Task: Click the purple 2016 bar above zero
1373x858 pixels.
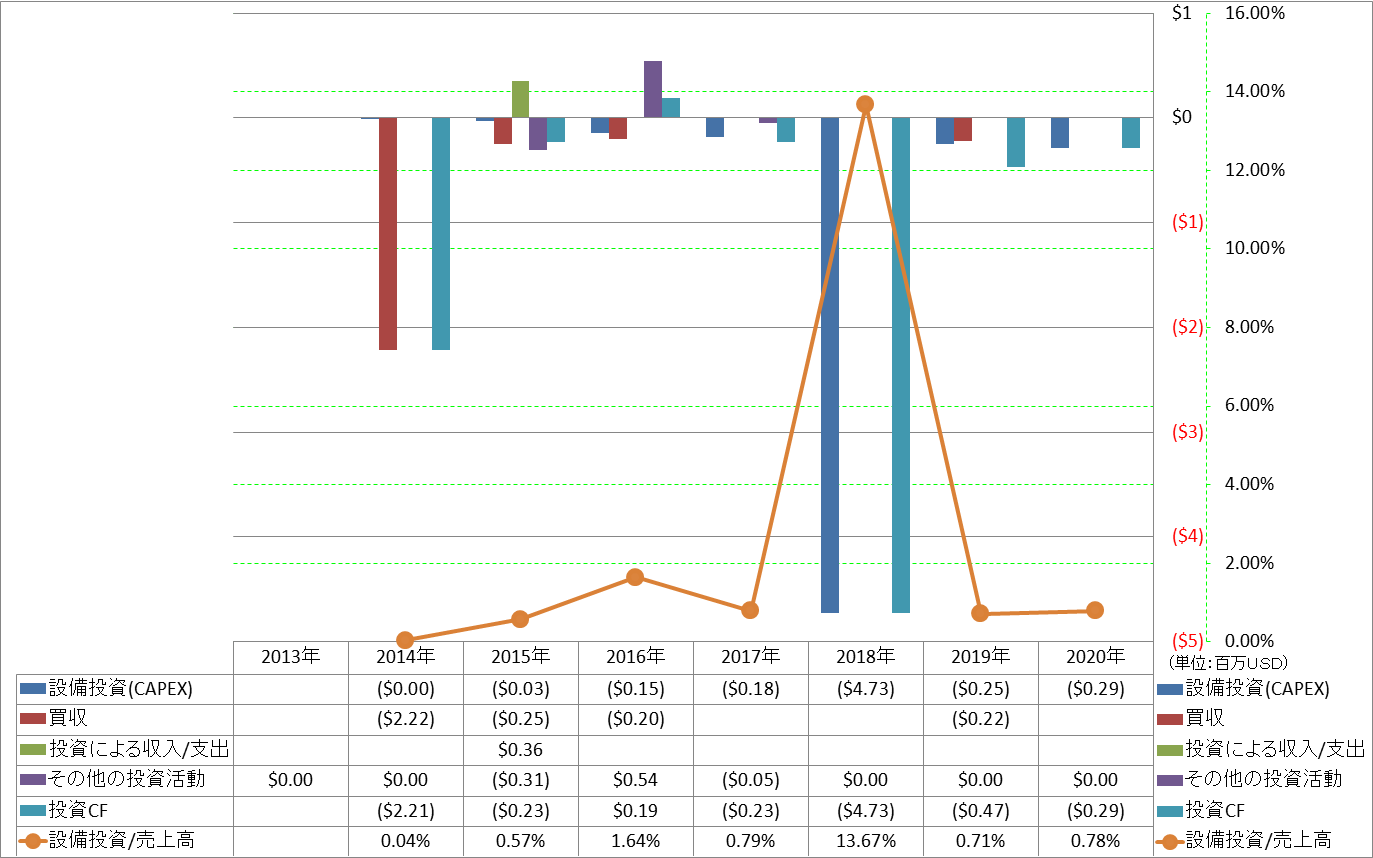Action: 653,89
